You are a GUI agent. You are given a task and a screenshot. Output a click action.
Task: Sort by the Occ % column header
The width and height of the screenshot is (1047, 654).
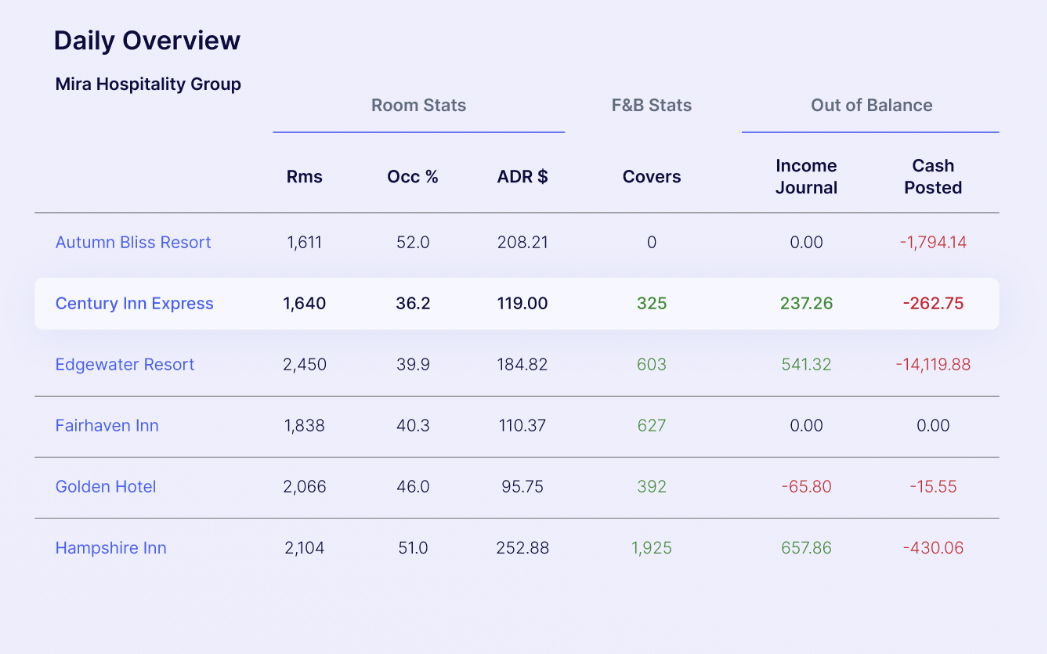pyautogui.click(x=413, y=177)
